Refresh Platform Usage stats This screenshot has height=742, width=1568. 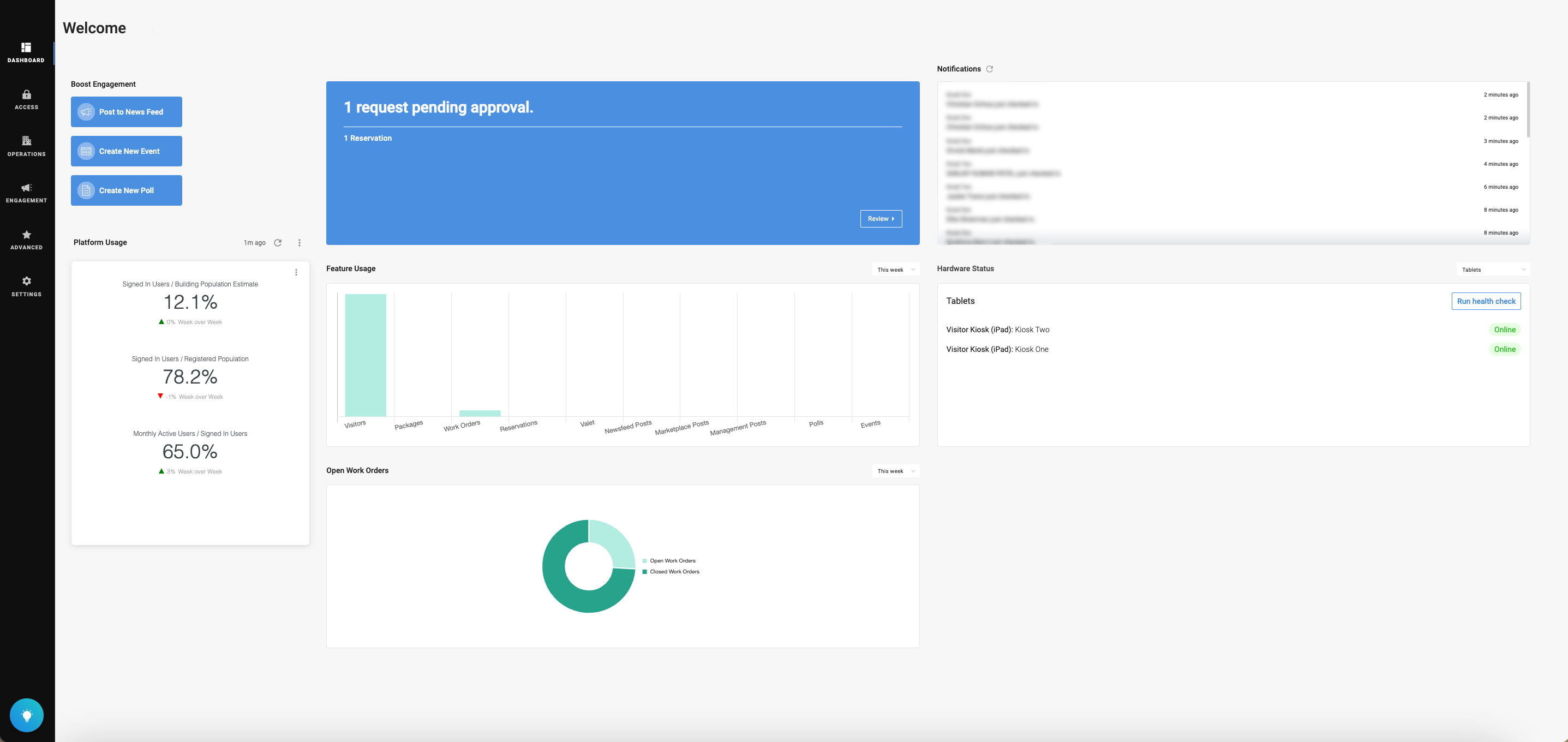tap(278, 243)
